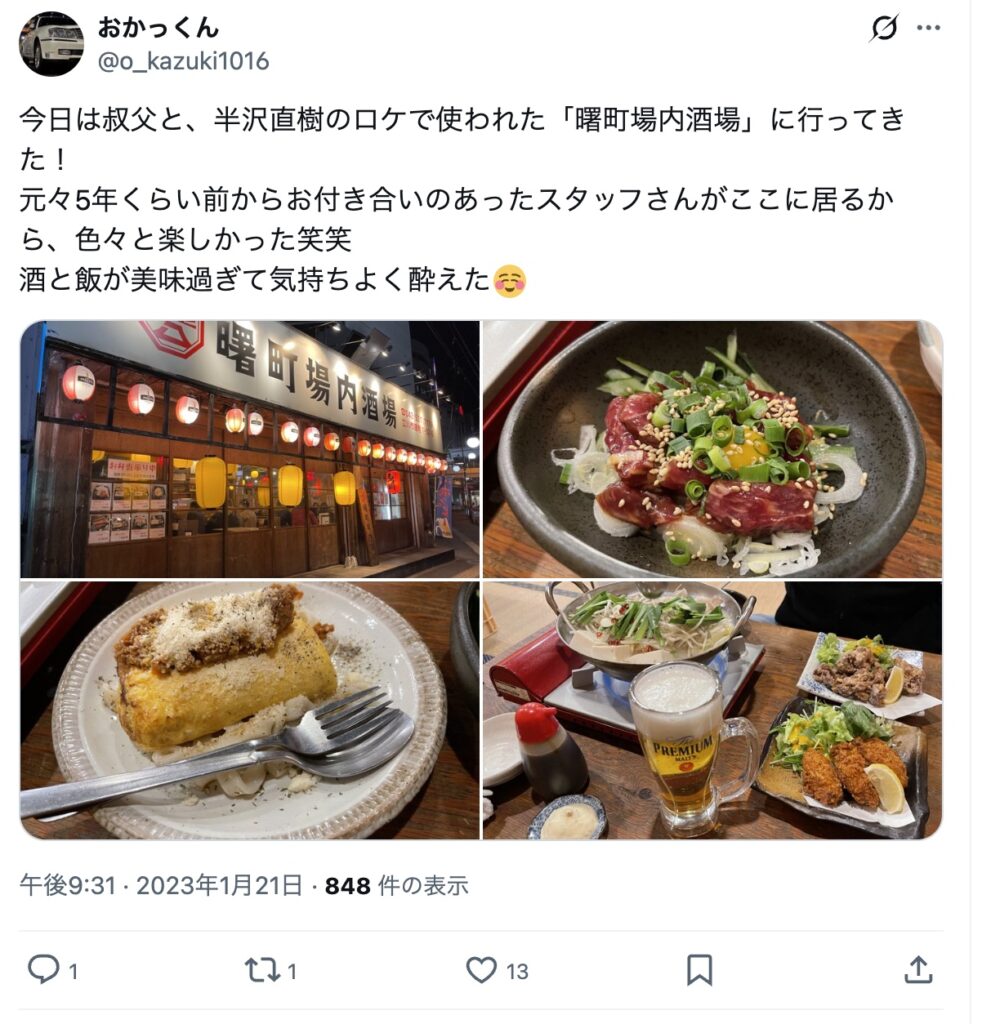Image resolution: width=982 pixels, height=1024 pixels.
Task: View the 848 件の表示 view count
Action: (397, 886)
